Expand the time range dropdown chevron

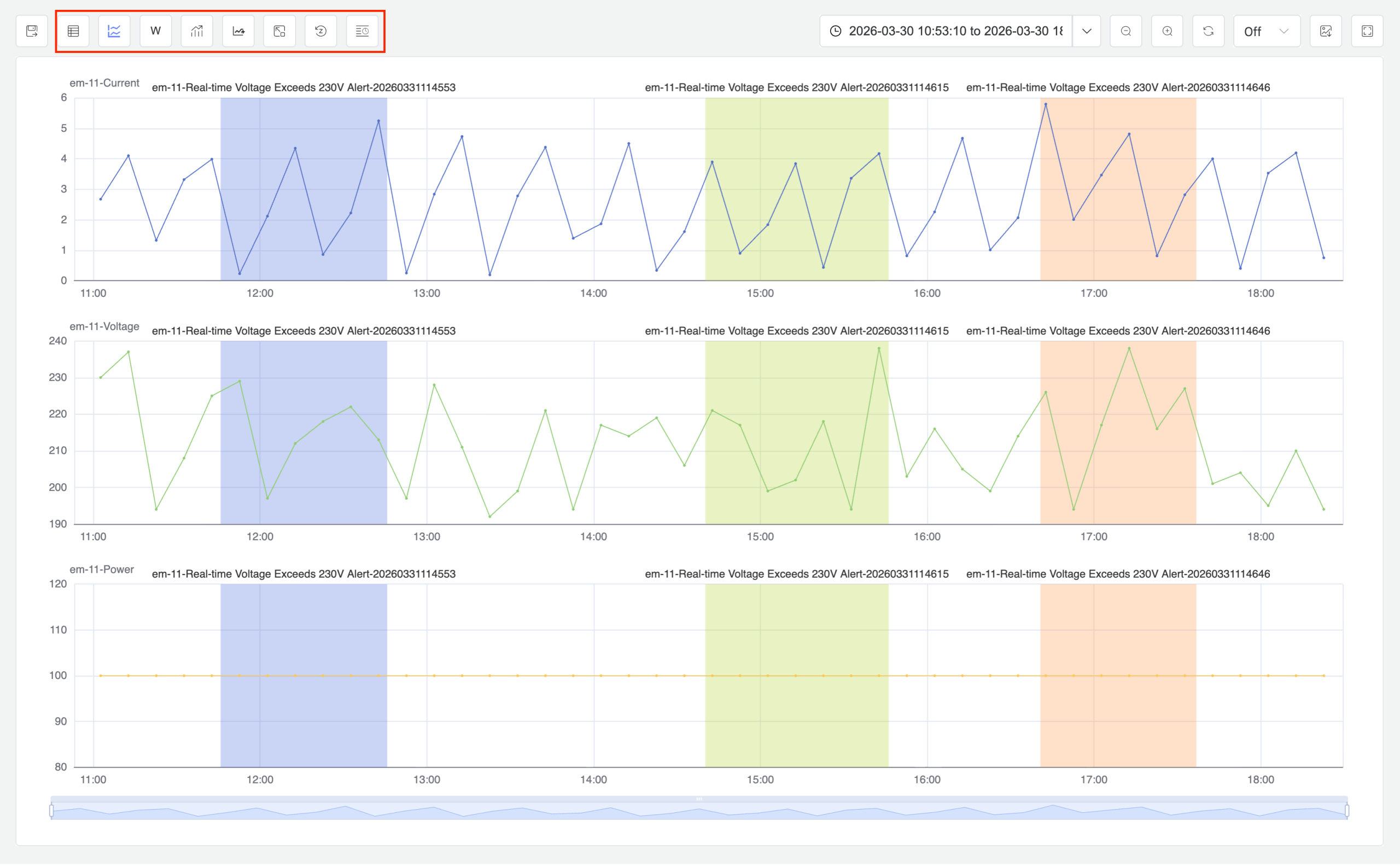click(x=1087, y=31)
